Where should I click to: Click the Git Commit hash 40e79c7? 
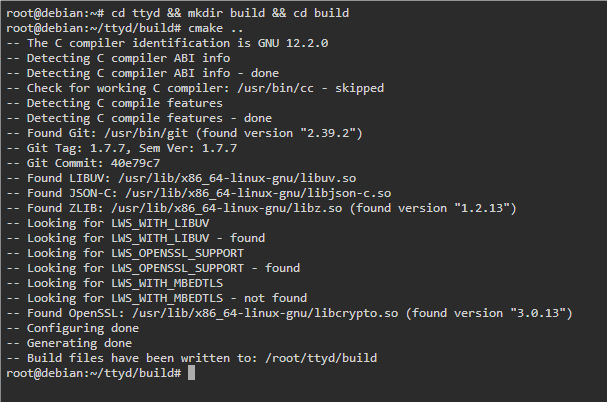pyautogui.click(x=135, y=163)
